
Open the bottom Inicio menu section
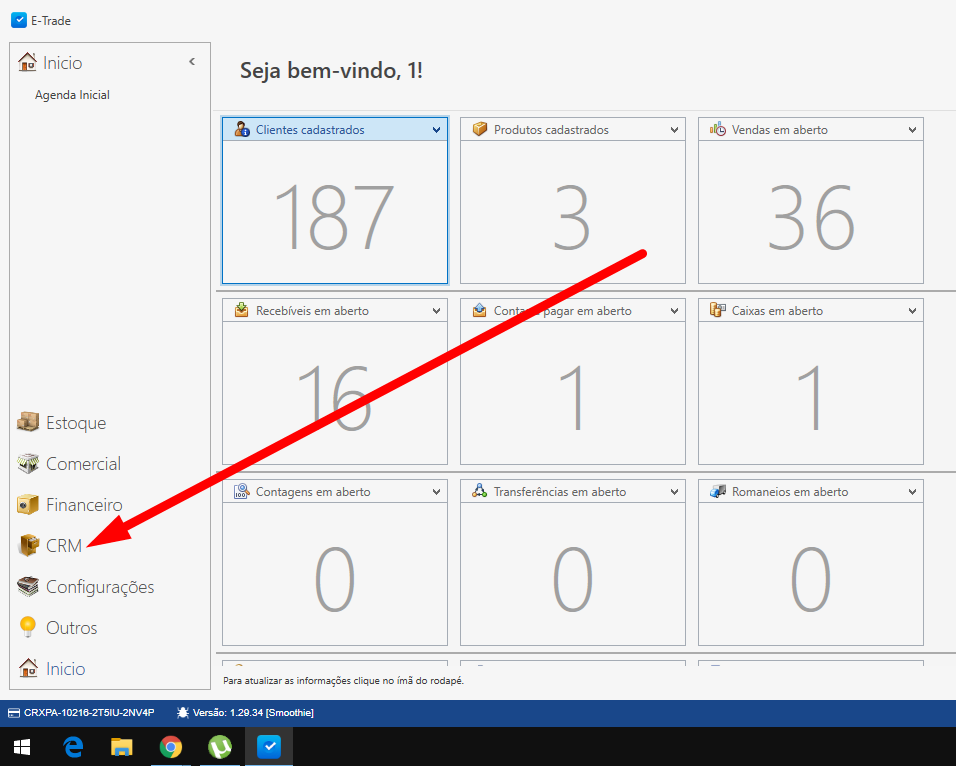65,668
